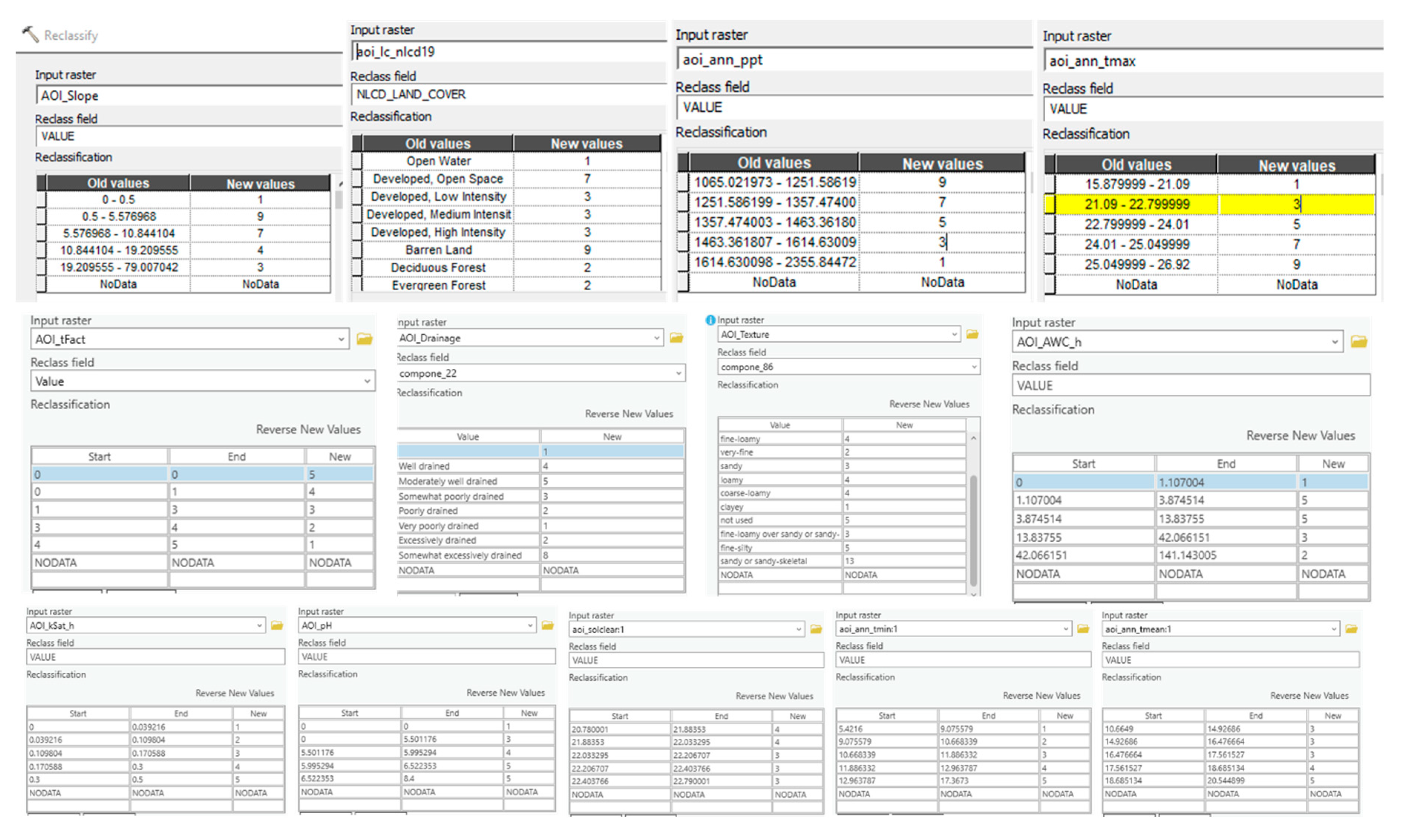Click Reverse New Values in AOI_tFact panel
The width and height of the screenshot is (1403, 840).
(x=308, y=430)
